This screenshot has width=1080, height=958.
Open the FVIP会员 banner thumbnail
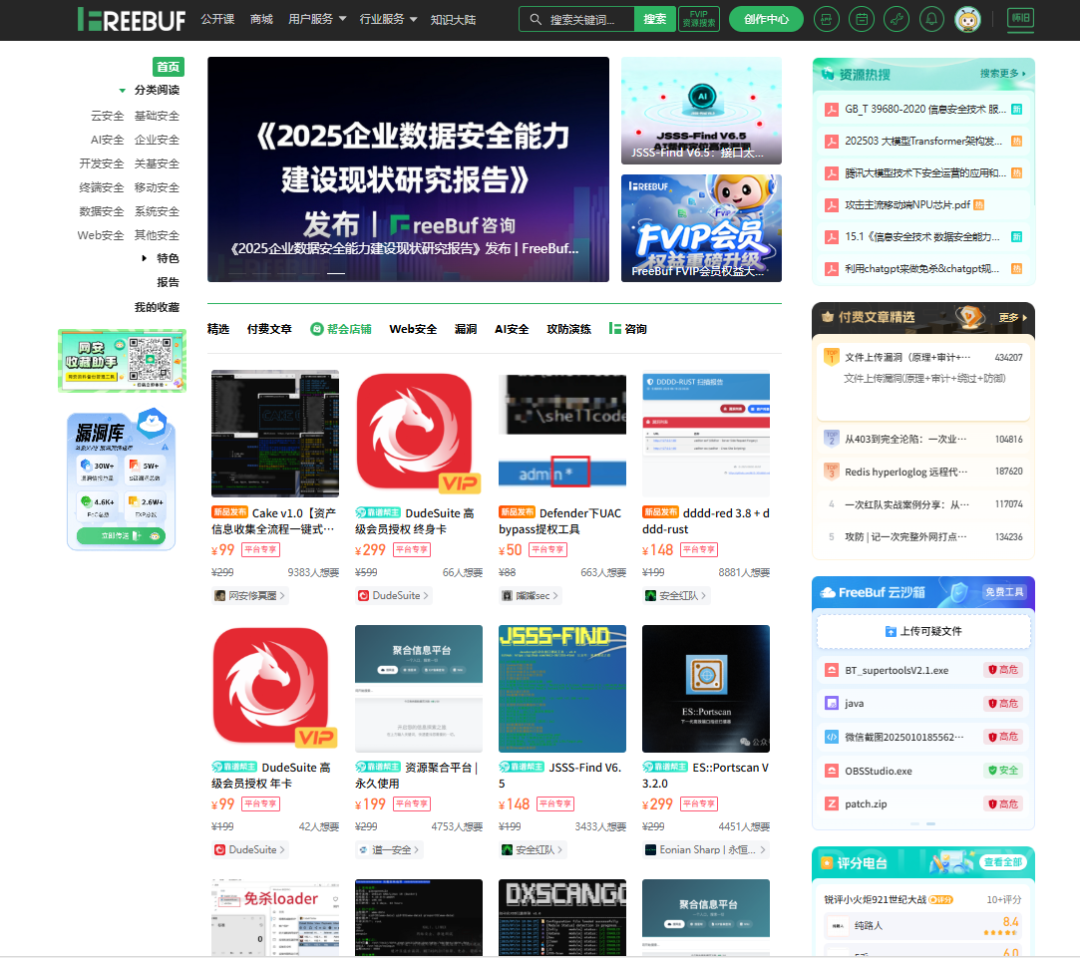pos(701,228)
